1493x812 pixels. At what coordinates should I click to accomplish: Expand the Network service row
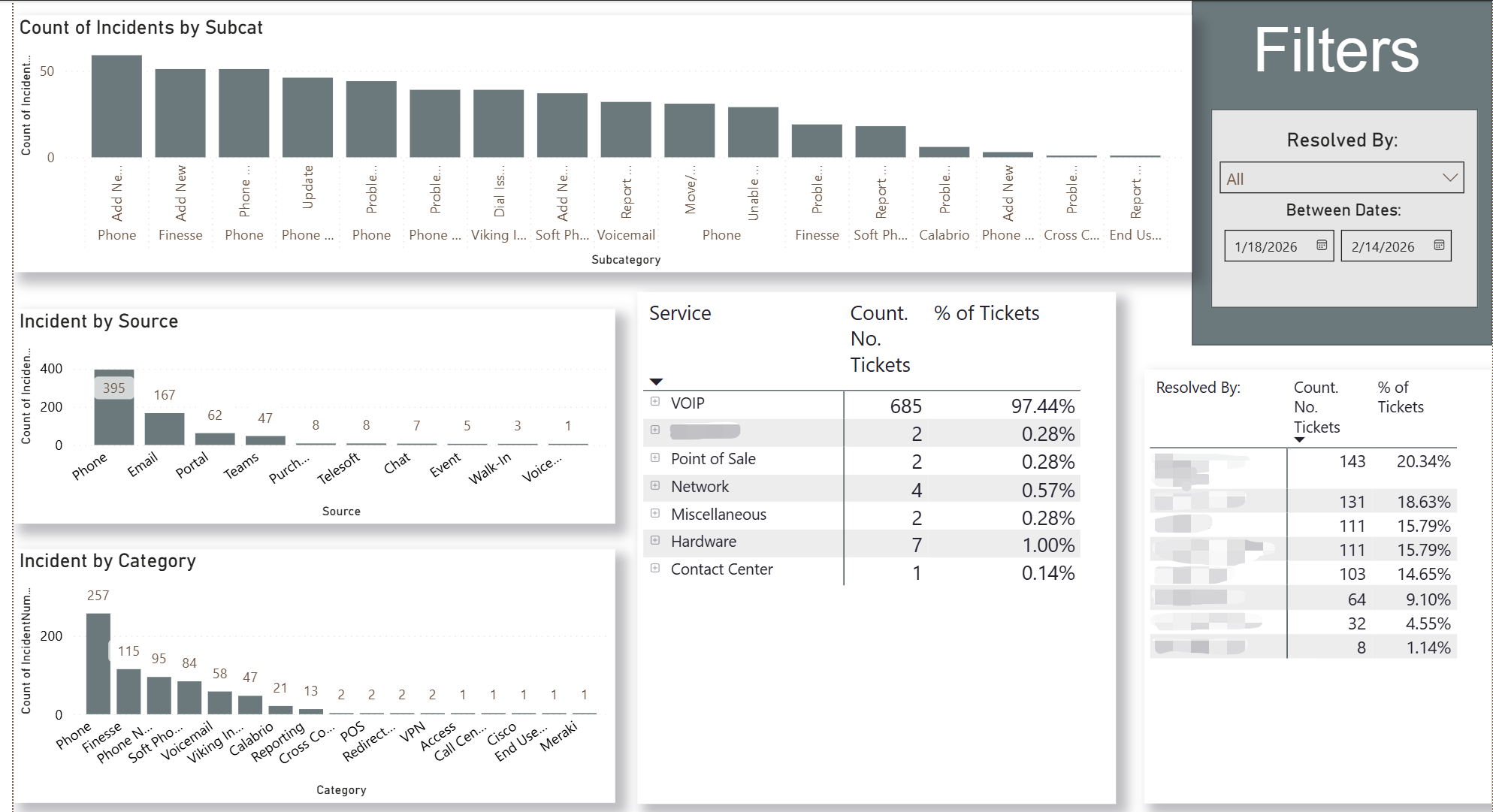click(655, 485)
